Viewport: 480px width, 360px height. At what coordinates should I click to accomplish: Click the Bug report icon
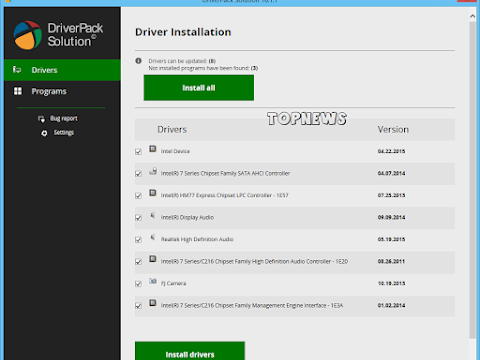[41, 119]
